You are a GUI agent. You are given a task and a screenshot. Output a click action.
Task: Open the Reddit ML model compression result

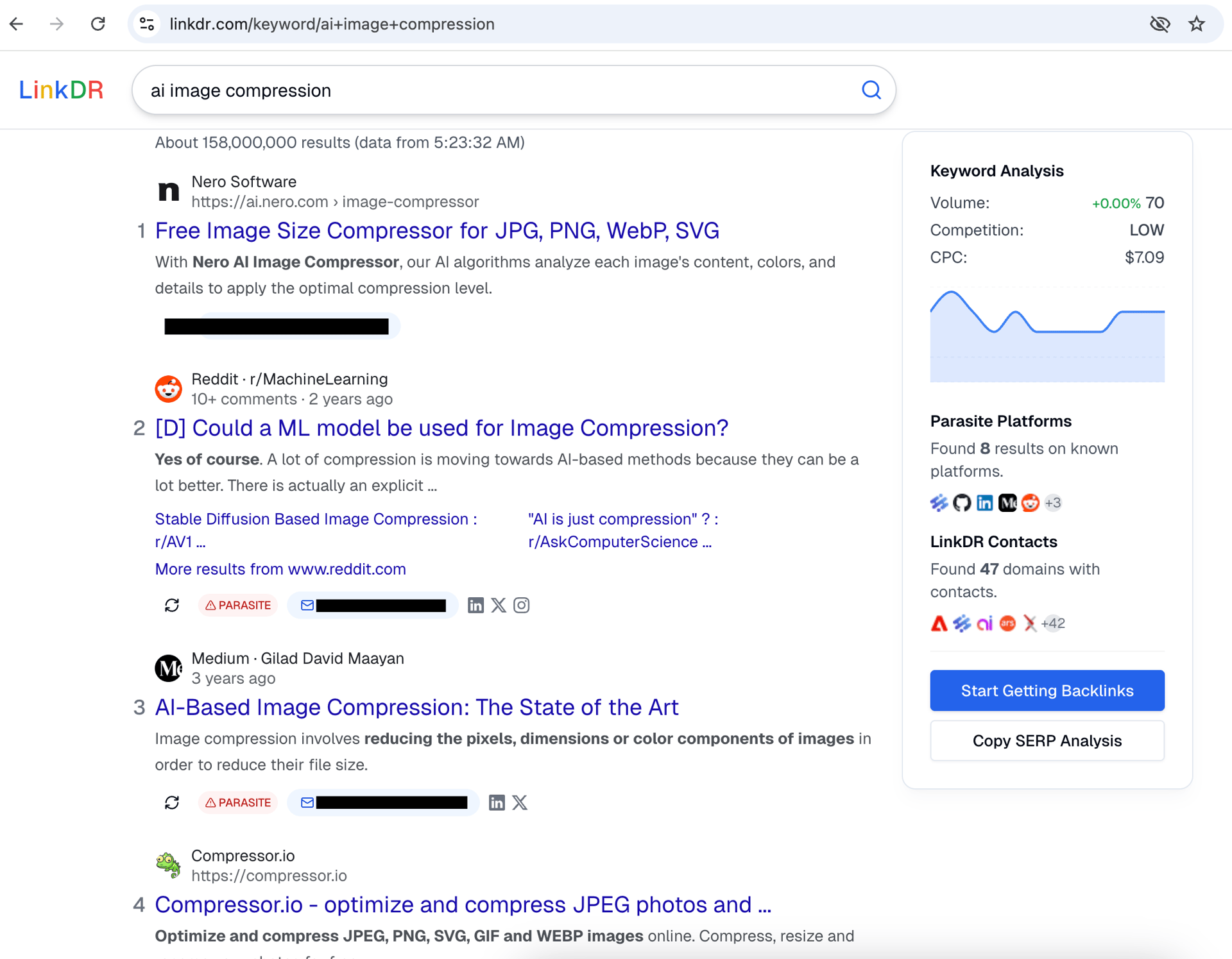click(441, 429)
